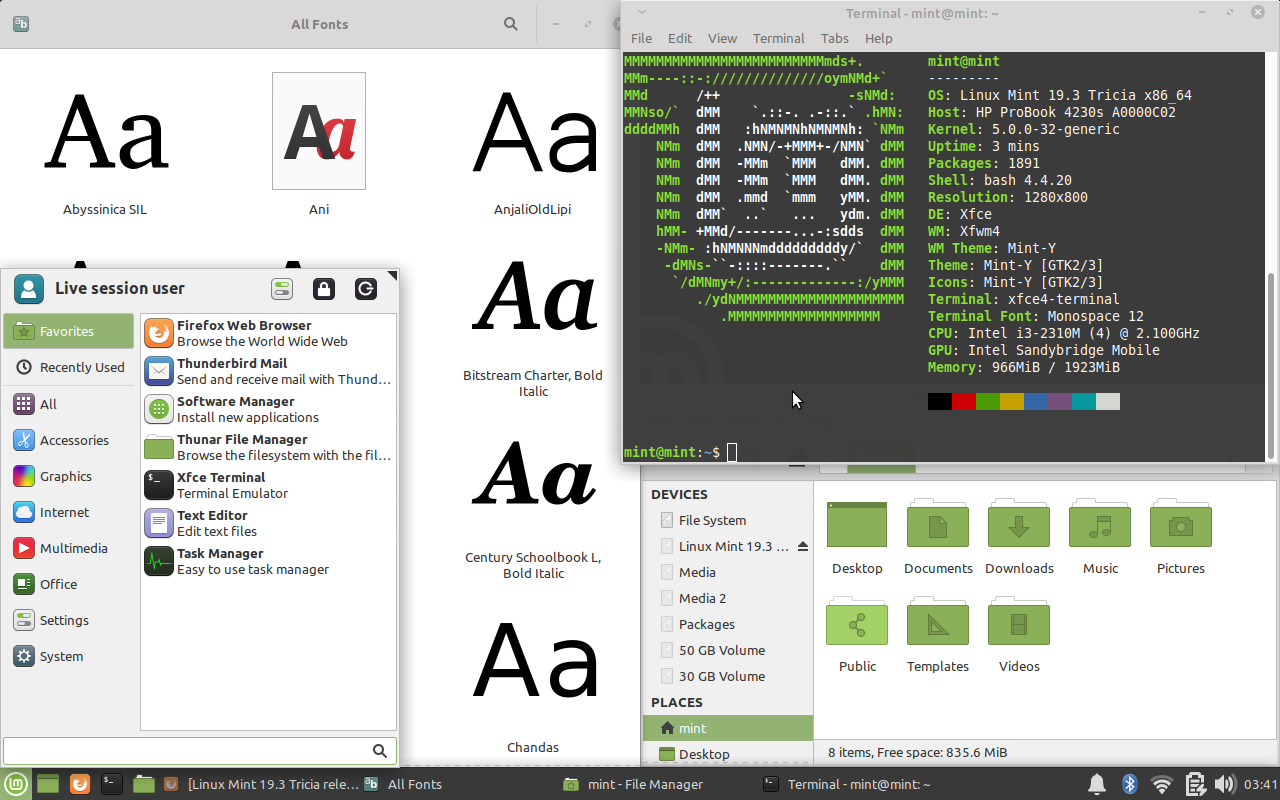Click the Linux Mint menu button in panel
This screenshot has width=1280, height=800.
click(15, 784)
